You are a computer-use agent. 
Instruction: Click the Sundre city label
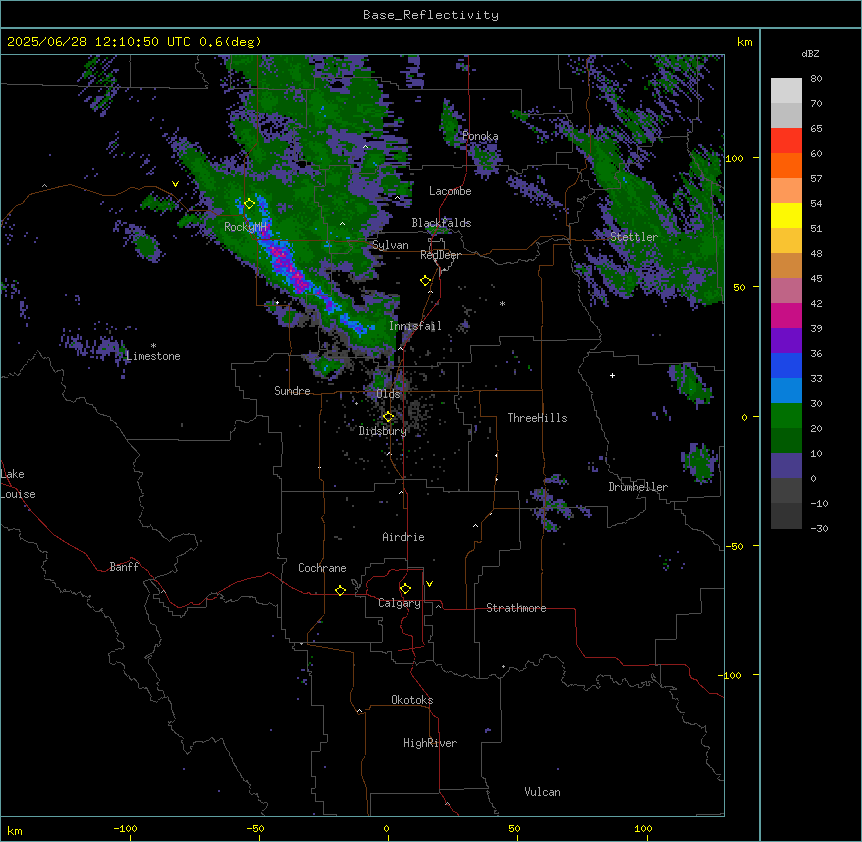[x=292, y=391]
